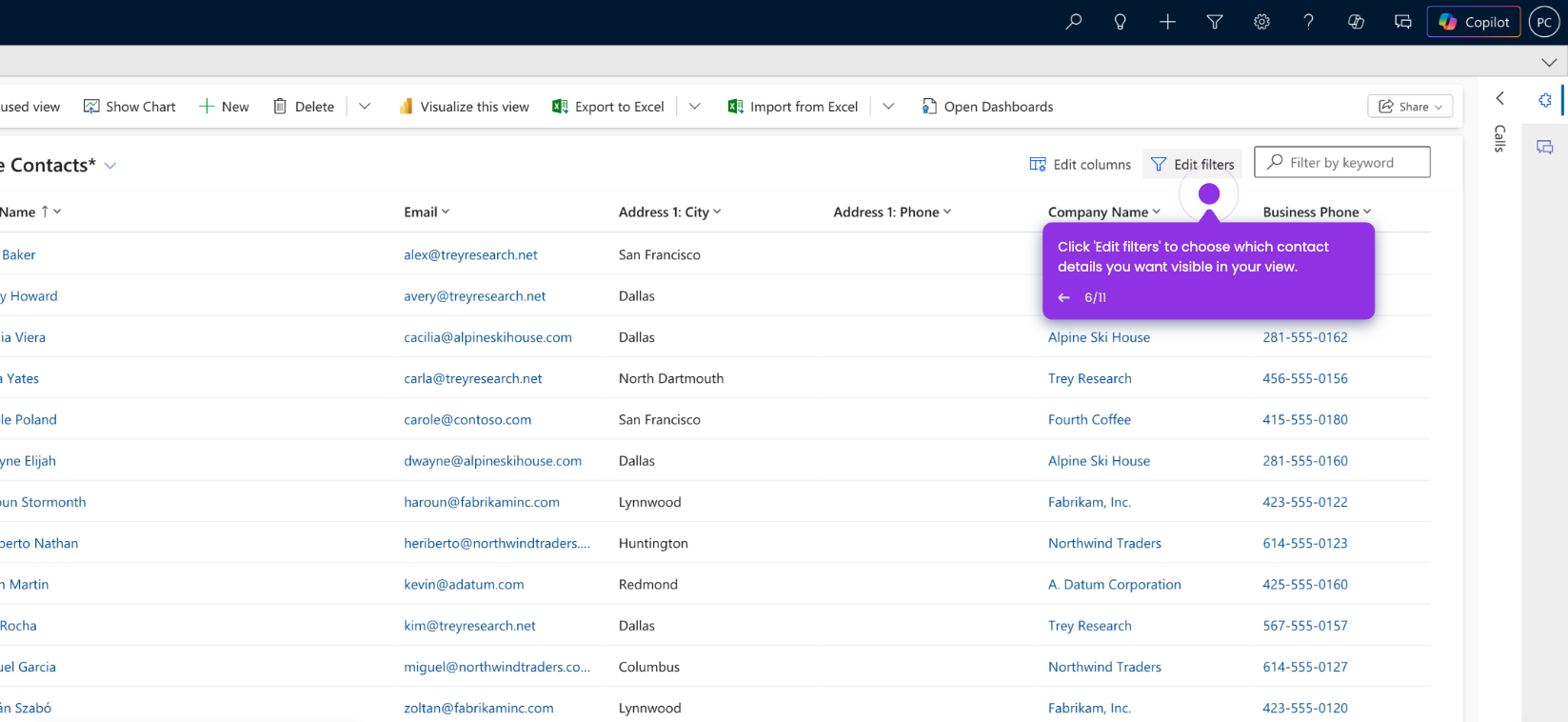Click the lightbulb assistant icon
The height and width of the screenshot is (722, 1568).
pyautogui.click(x=1121, y=22)
